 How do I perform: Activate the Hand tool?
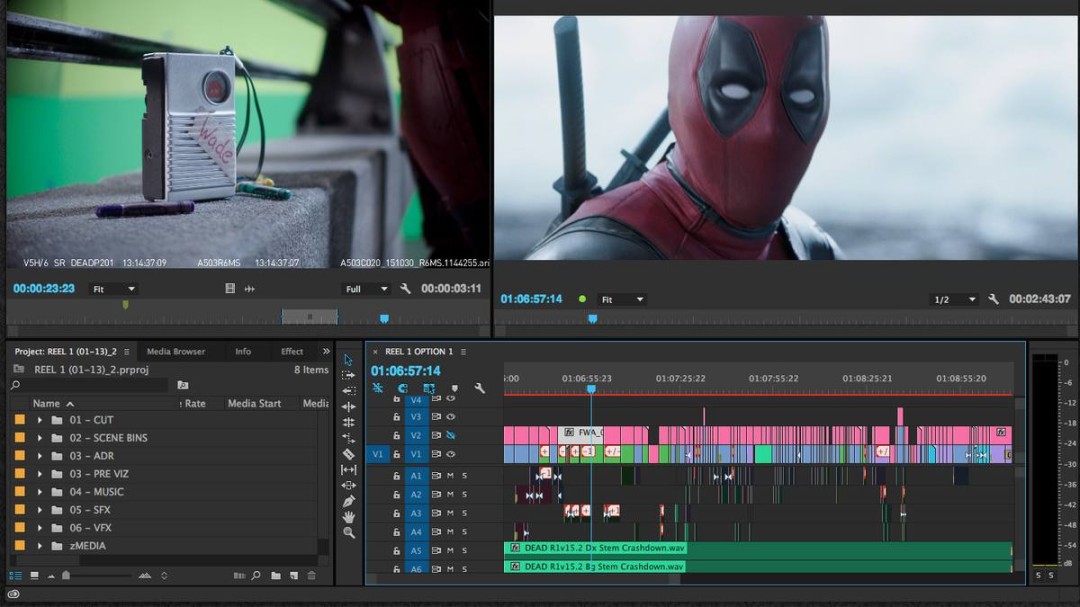pyautogui.click(x=347, y=516)
